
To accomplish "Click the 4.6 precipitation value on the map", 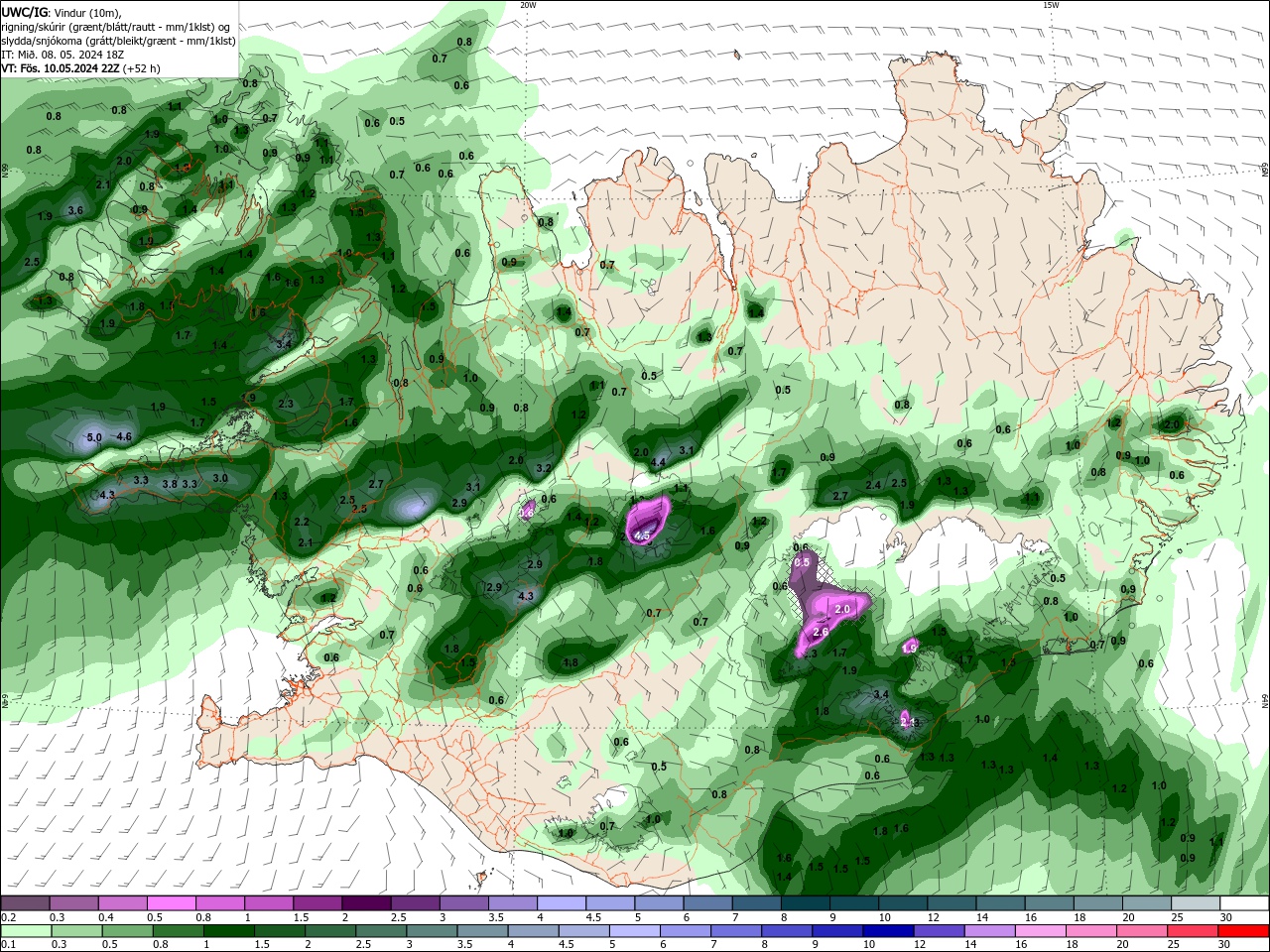I will tap(124, 437).
